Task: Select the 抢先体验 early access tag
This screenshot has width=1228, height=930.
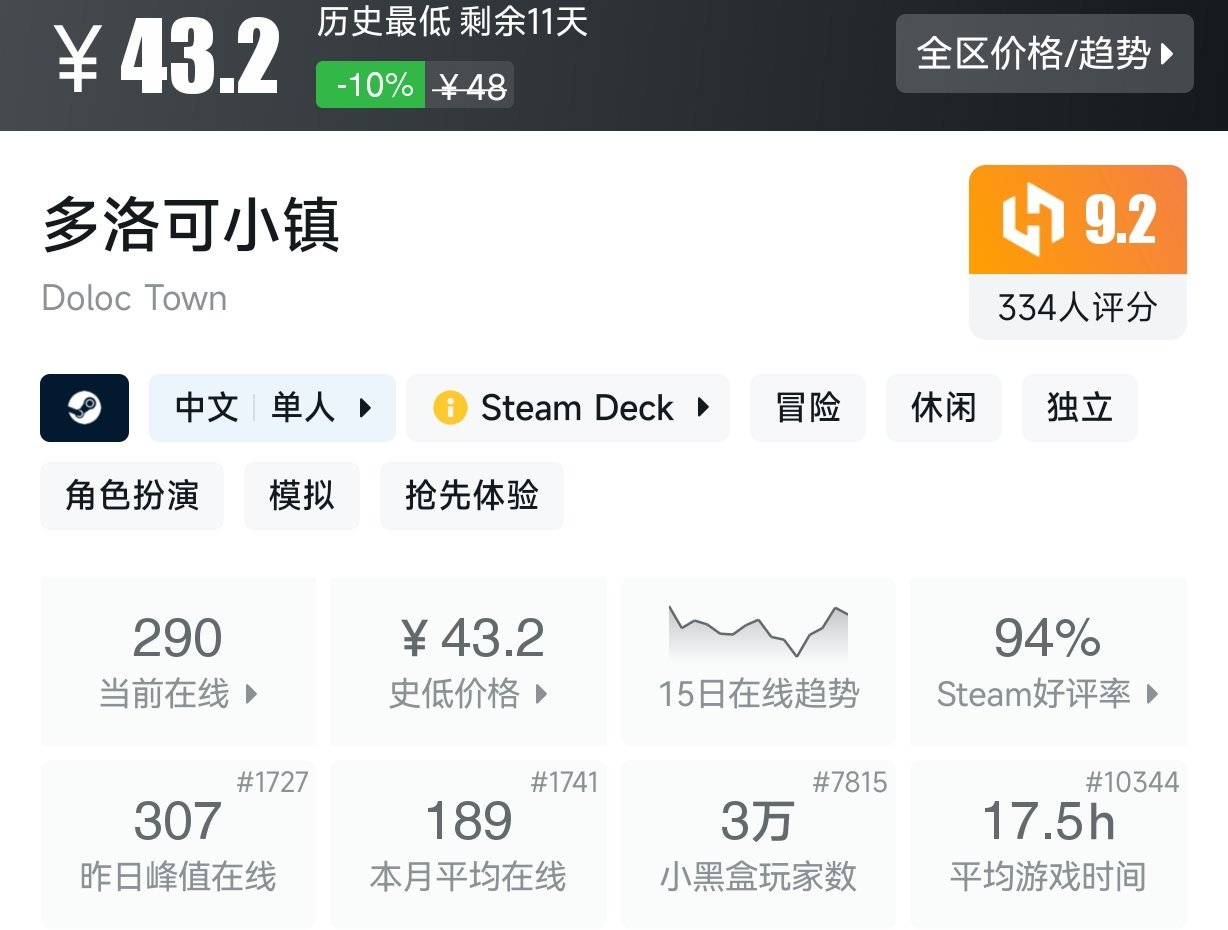Action: pyautogui.click(x=472, y=495)
